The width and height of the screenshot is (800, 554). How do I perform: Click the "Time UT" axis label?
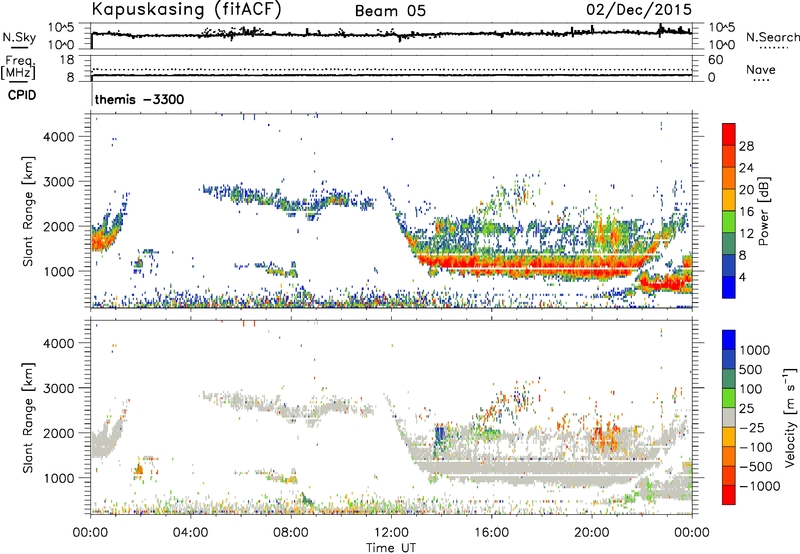click(391, 548)
